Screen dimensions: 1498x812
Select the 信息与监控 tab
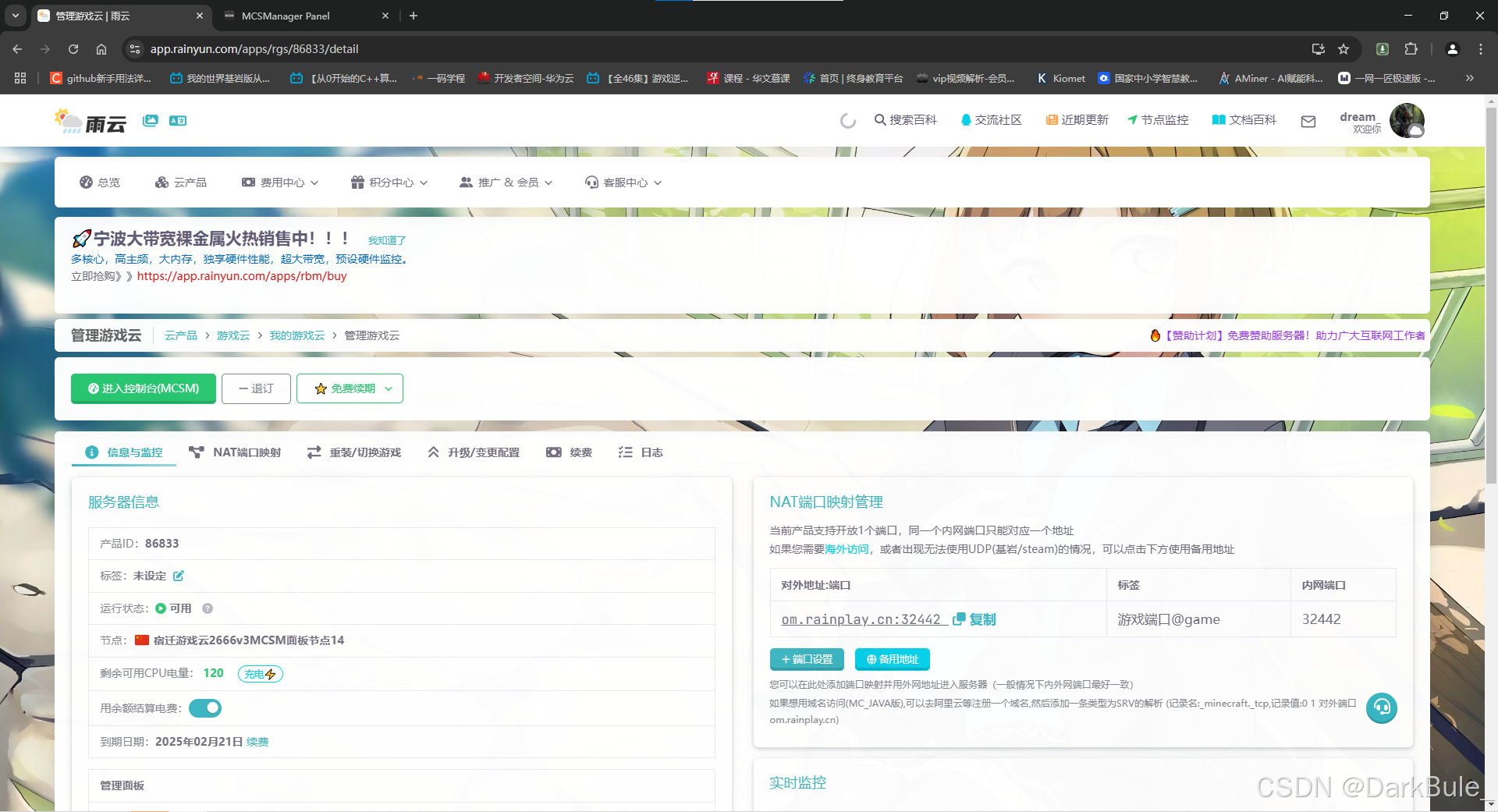click(124, 452)
